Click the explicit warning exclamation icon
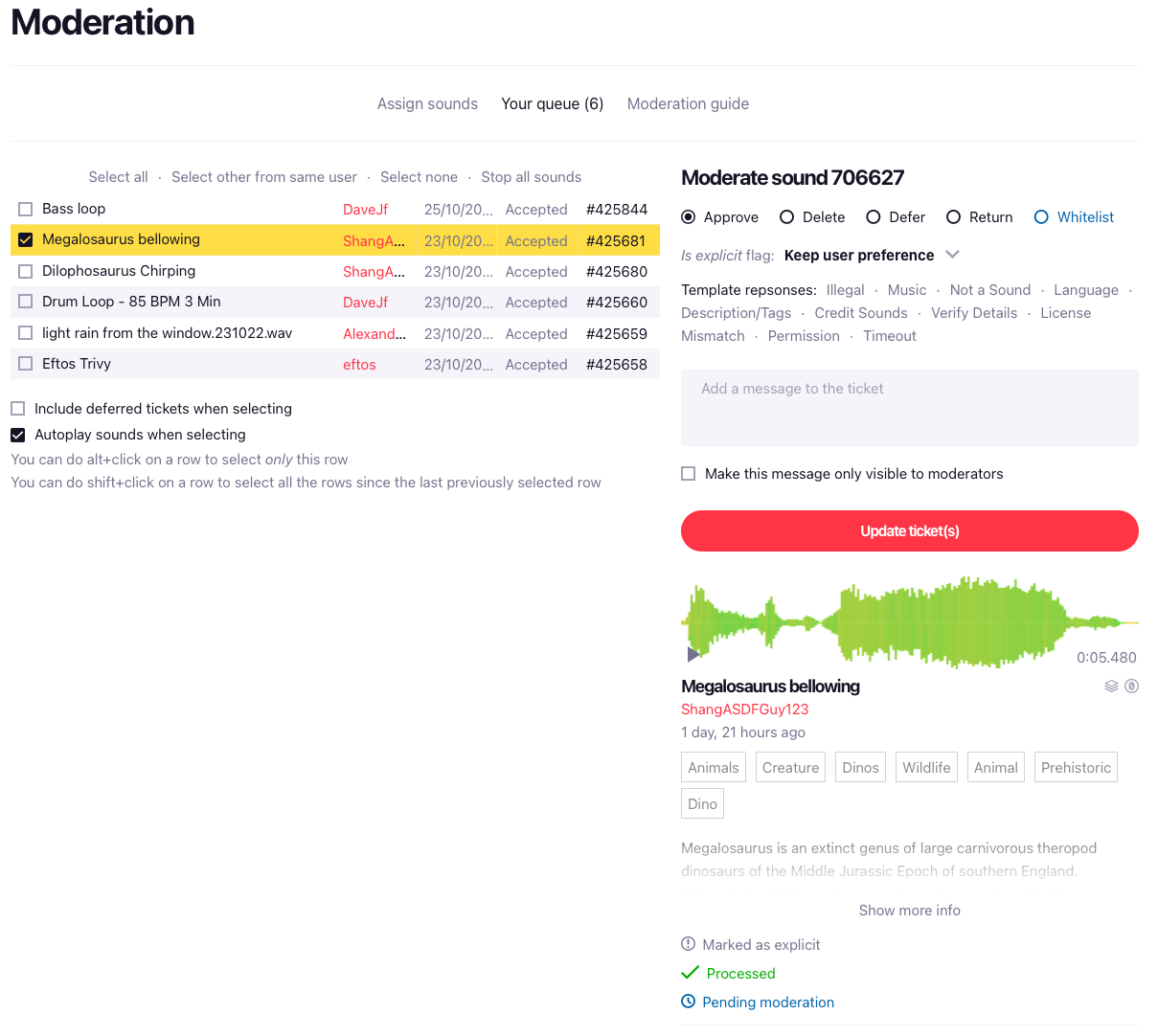Screen dimensions: 1158x1036 click(x=688, y=944)
